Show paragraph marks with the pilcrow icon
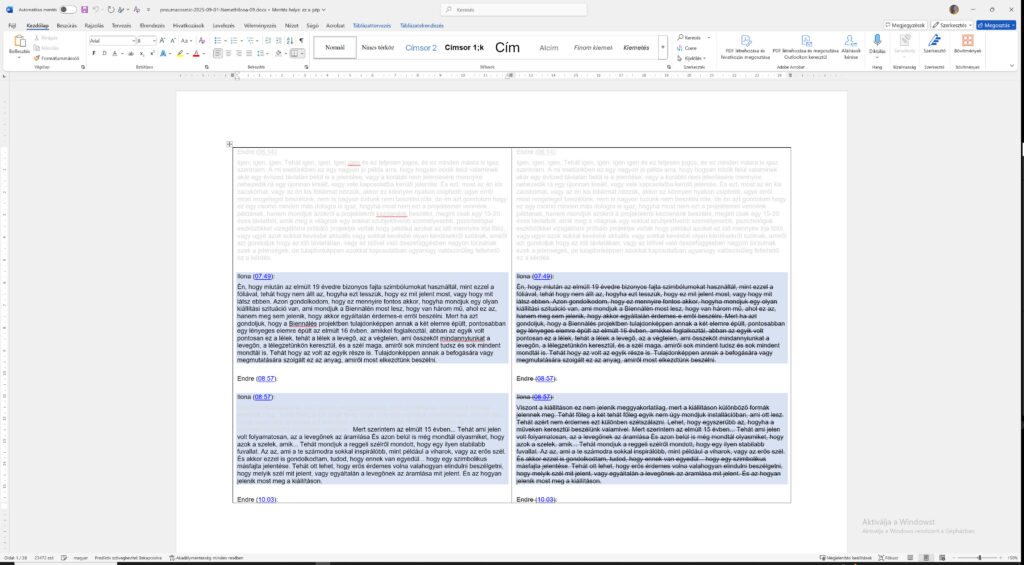This screenshot has width=1024, height=565. click(301, 41)
